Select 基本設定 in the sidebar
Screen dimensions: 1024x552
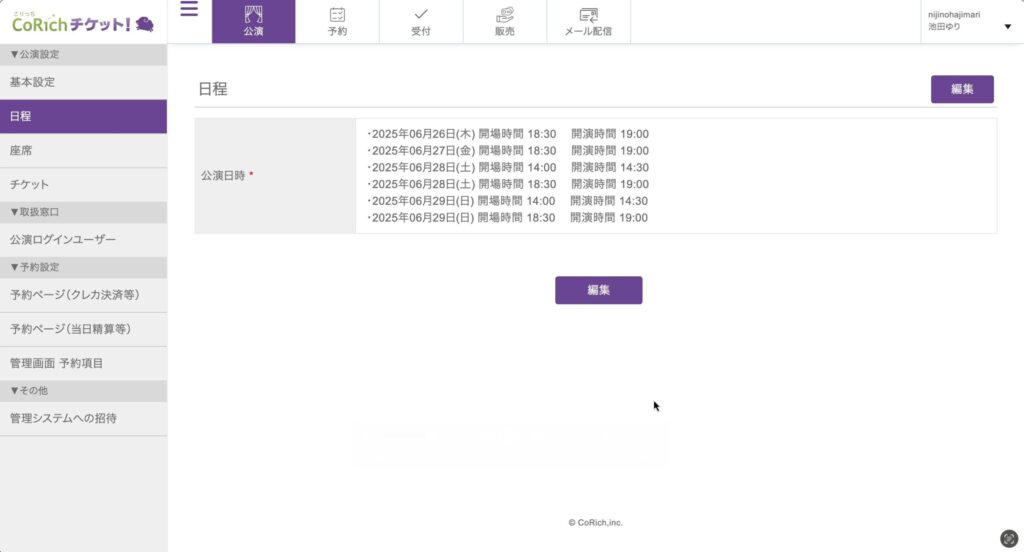point(32,82)
